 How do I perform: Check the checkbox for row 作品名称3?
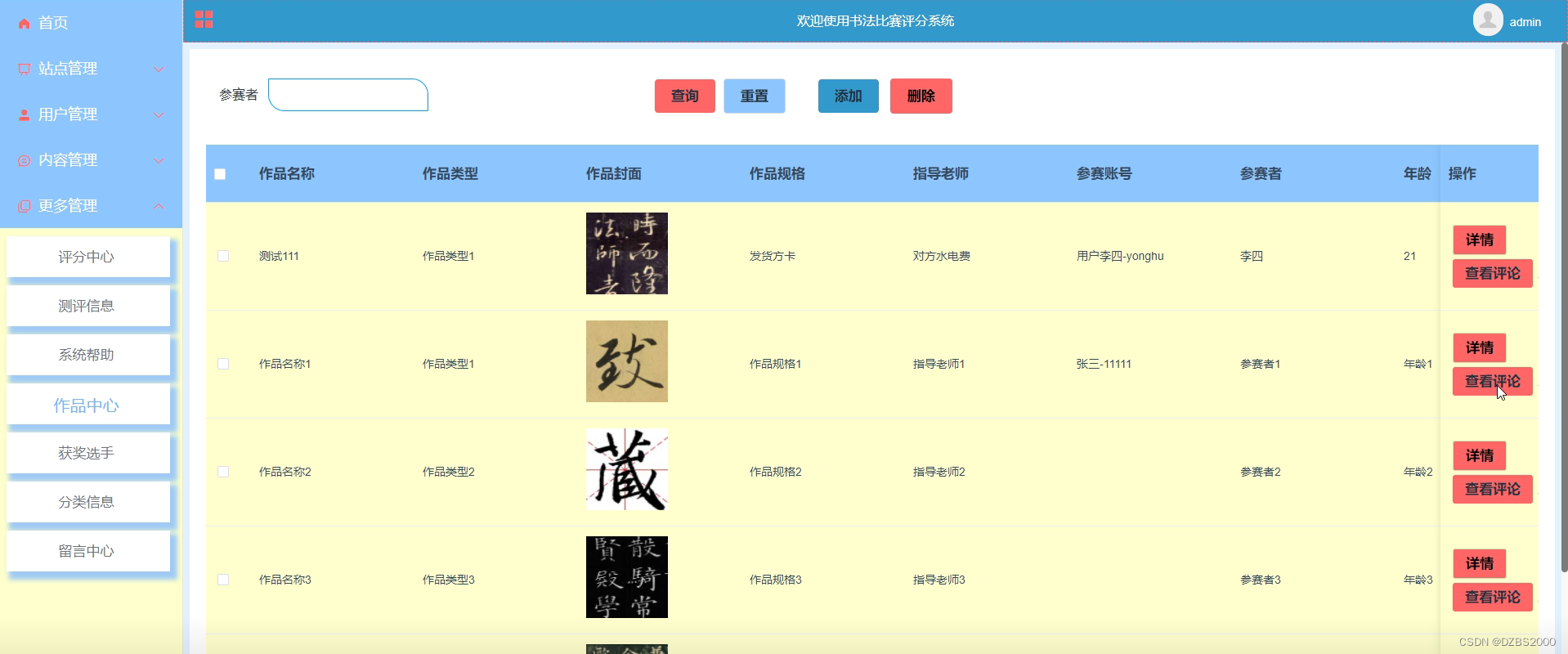223,580
